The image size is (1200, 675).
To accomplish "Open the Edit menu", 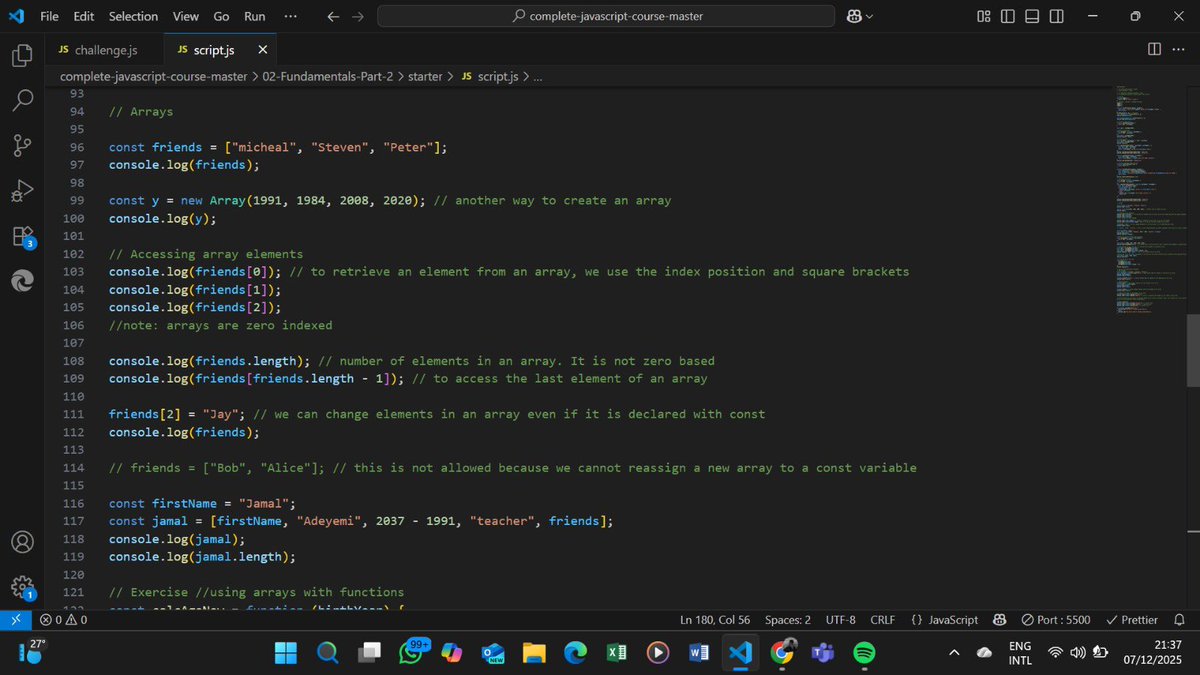I will click(x=84, y=16).
